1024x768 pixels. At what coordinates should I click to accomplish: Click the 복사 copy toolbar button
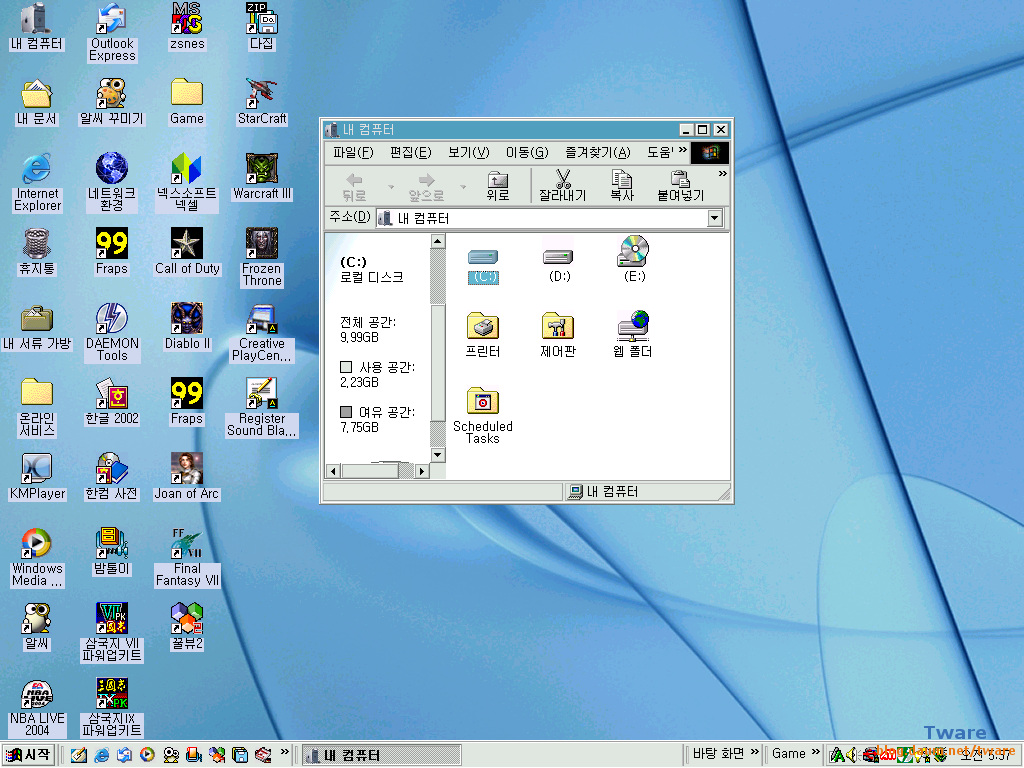point(621,187)
